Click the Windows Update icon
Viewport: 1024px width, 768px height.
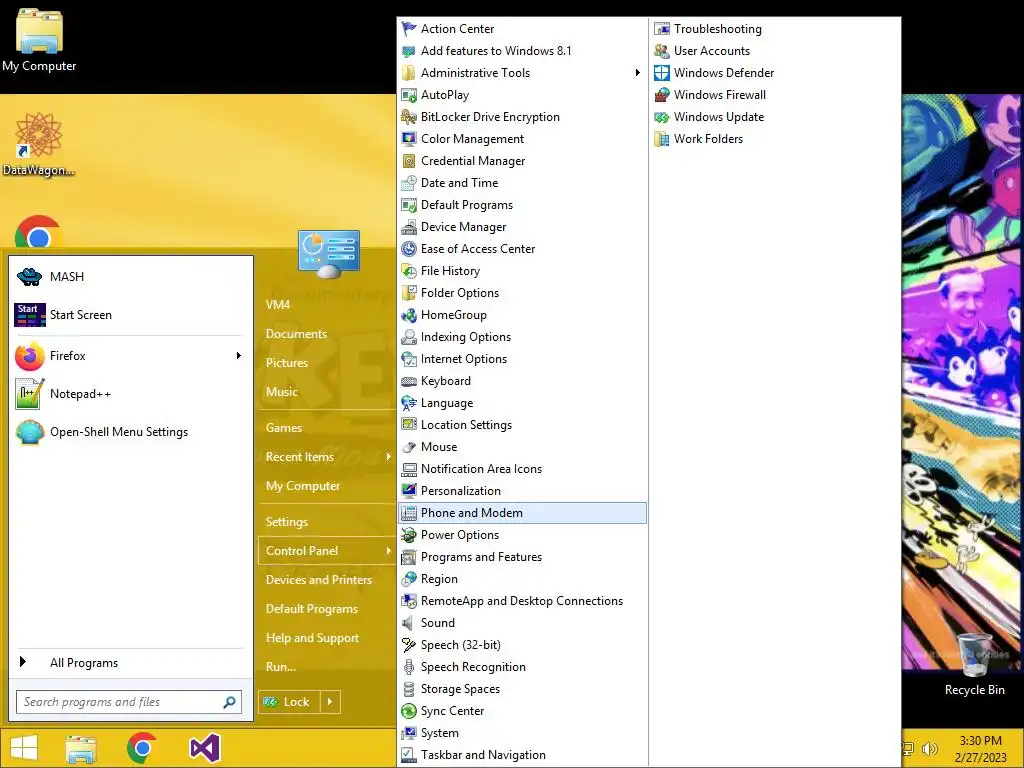662,117
